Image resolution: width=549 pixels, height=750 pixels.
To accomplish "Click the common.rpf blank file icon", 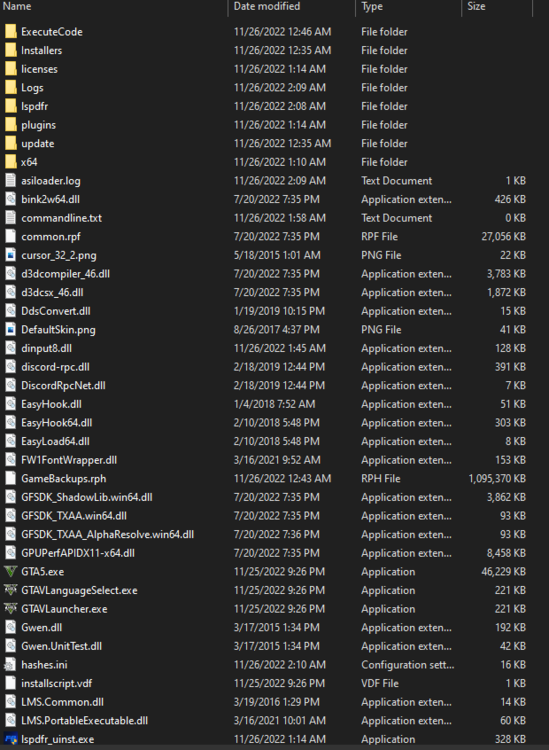I will [11, 236].
